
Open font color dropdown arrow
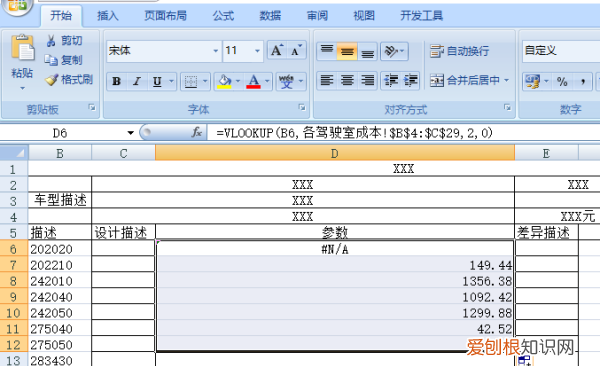[267, 81]
